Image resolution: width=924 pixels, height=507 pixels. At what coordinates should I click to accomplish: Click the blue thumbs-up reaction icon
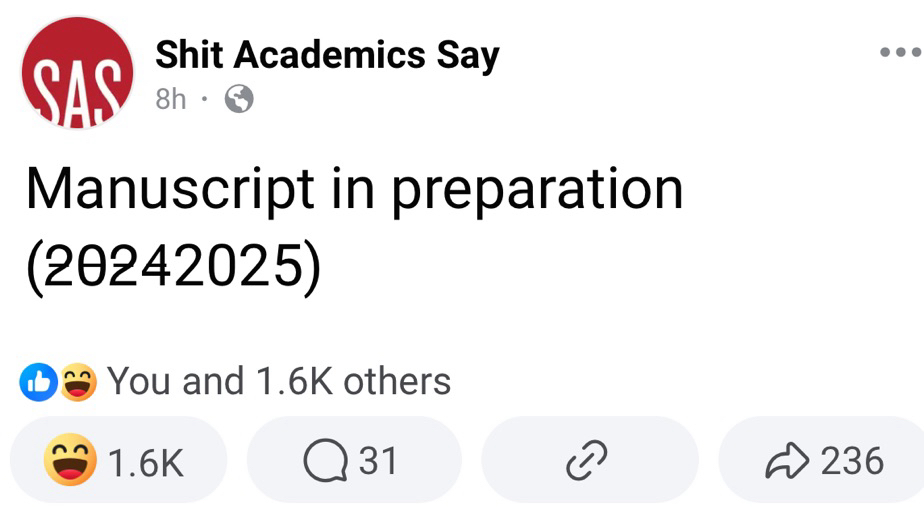pyautogui.click(x=39, y=382)
